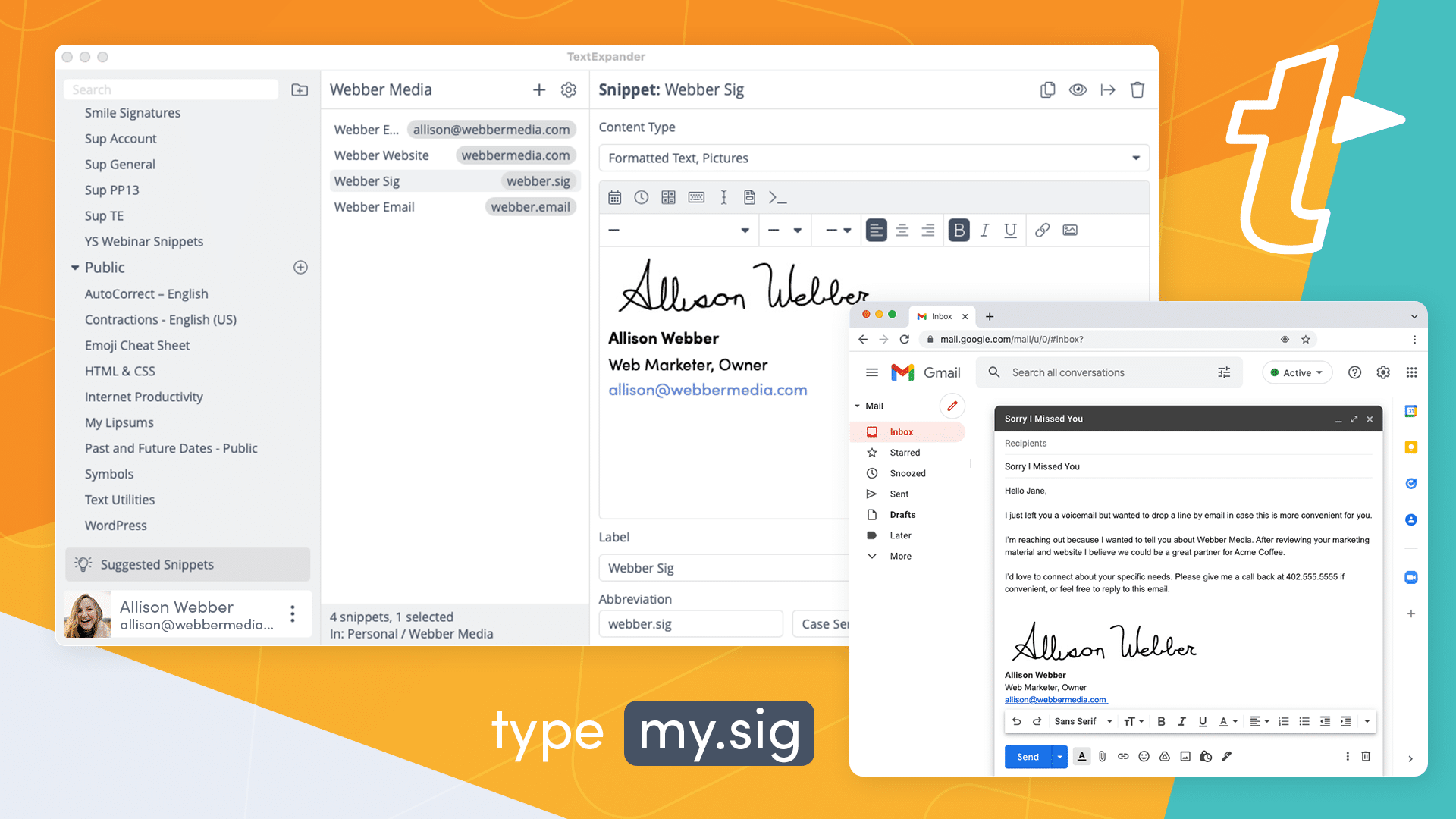
Task: Open Allison Webber account options menu
Action: click(293, 614)
